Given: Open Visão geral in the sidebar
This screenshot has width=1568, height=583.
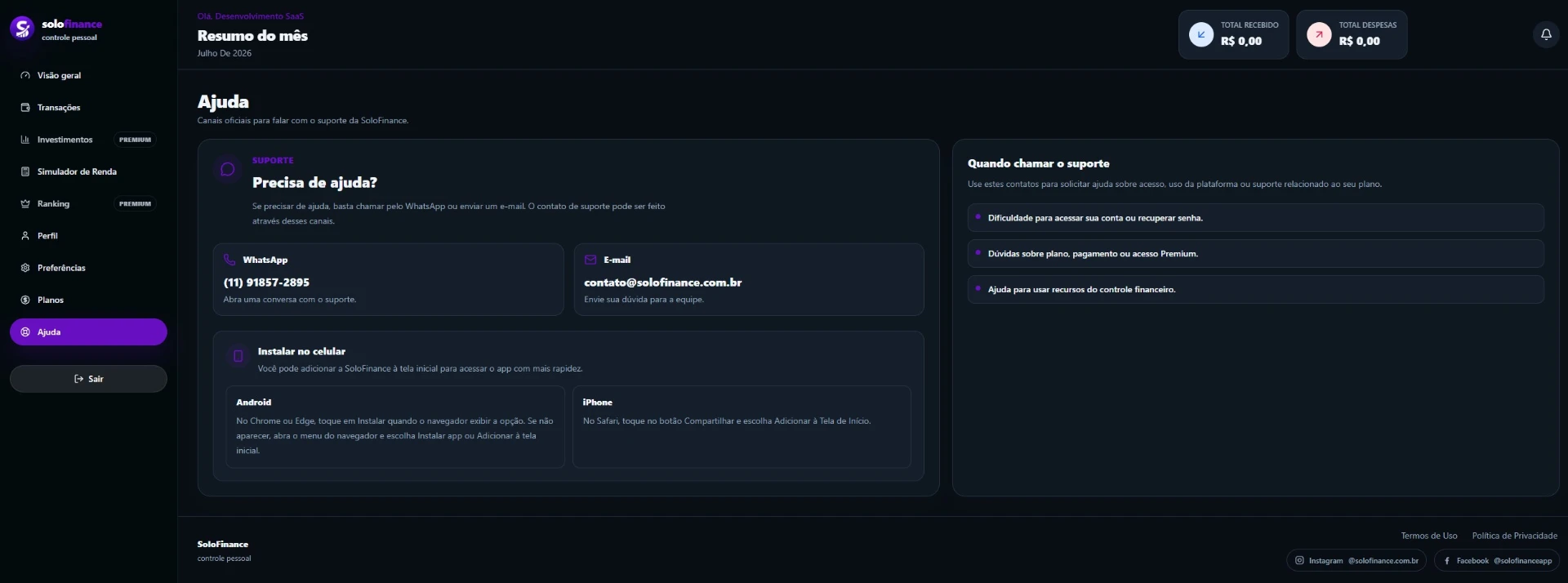Looking at the screenshot, I should [x=88, y=75].
